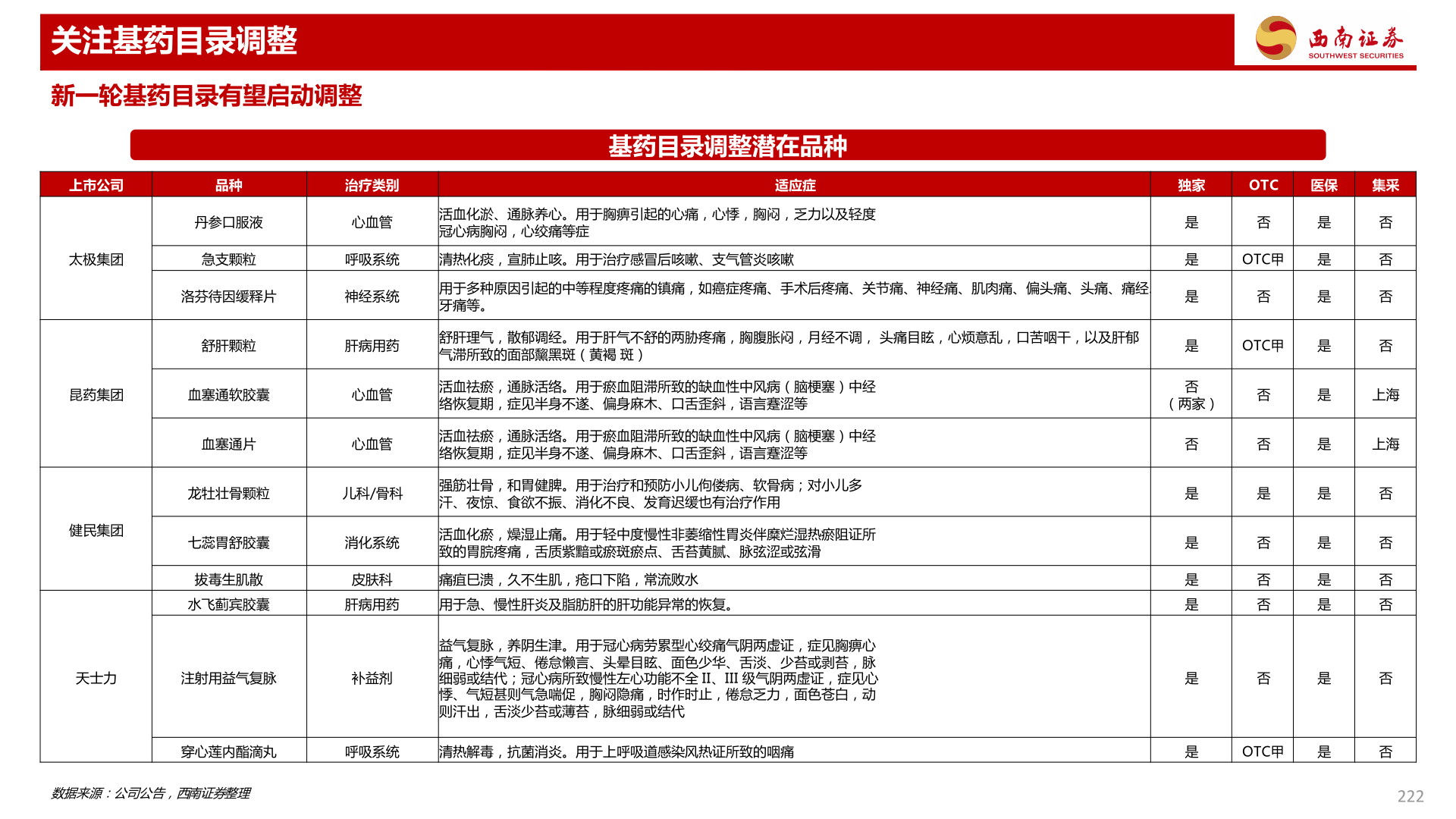Select the 适应症 column header

(x=795, y=184)
